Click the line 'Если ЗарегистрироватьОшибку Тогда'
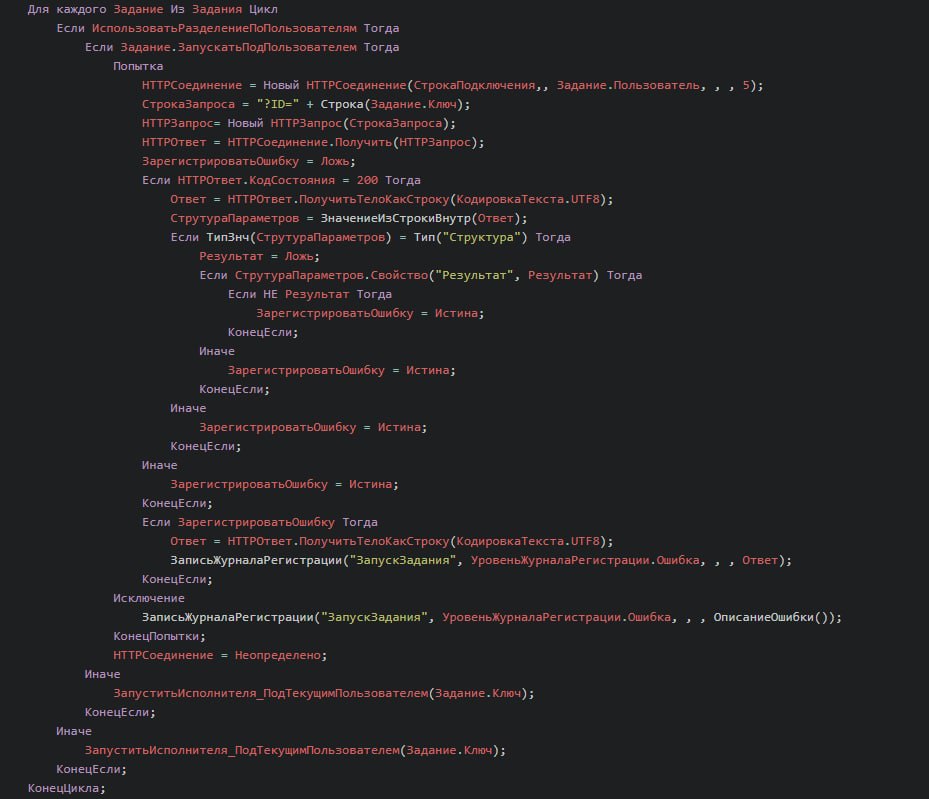 260,522
